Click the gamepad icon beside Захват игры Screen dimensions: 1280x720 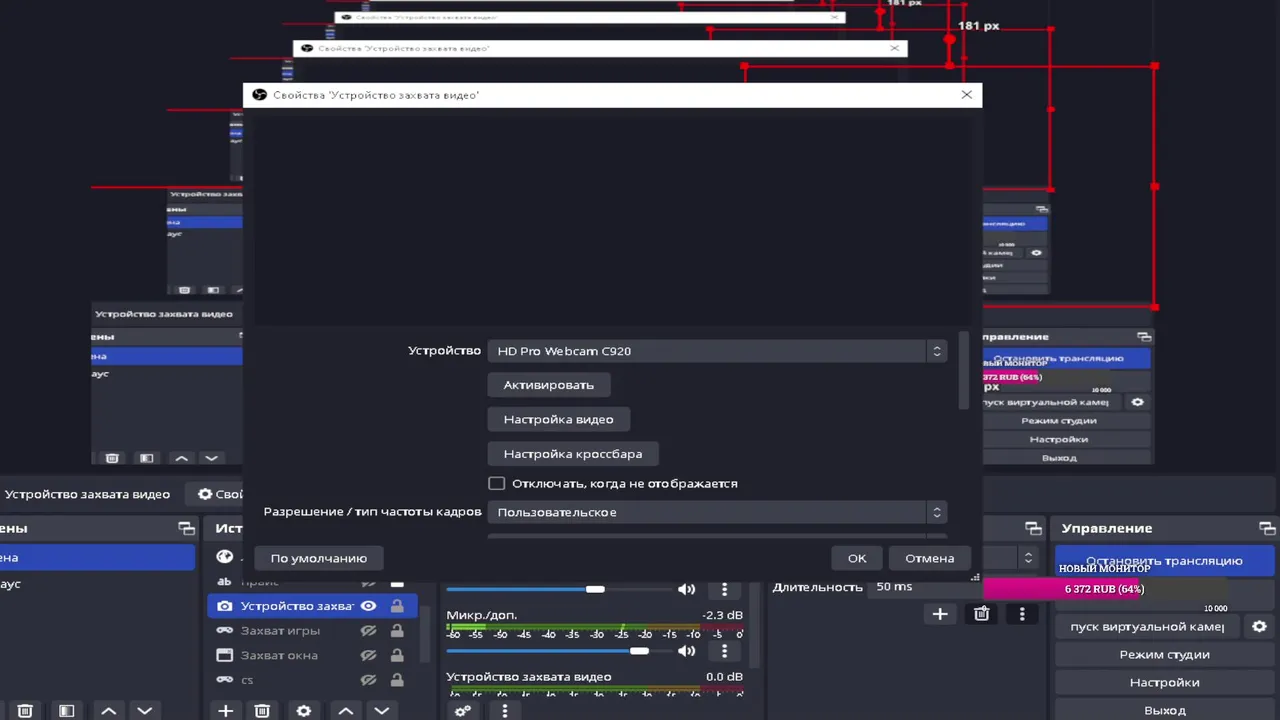pyautogui.click(x=225, y=631)
